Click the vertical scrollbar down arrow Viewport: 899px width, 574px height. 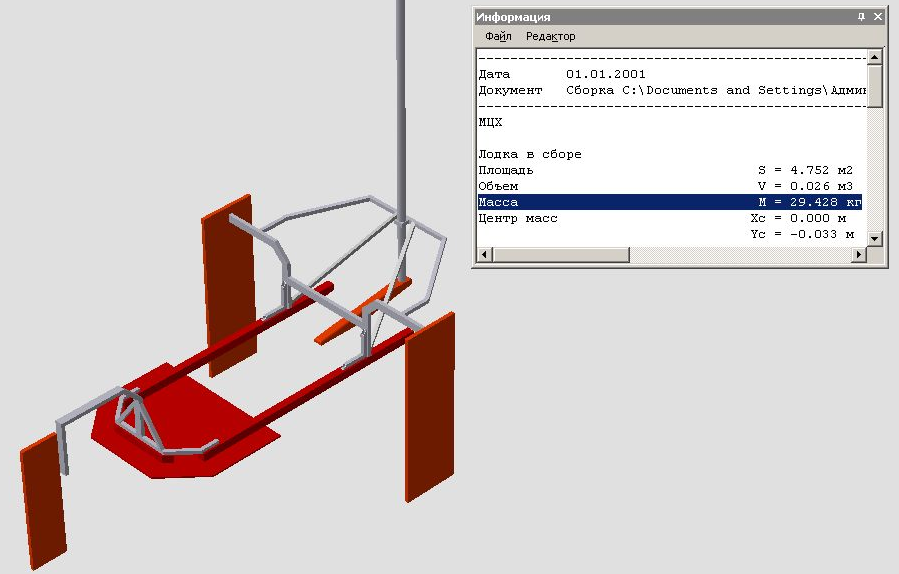coord(875,238)
